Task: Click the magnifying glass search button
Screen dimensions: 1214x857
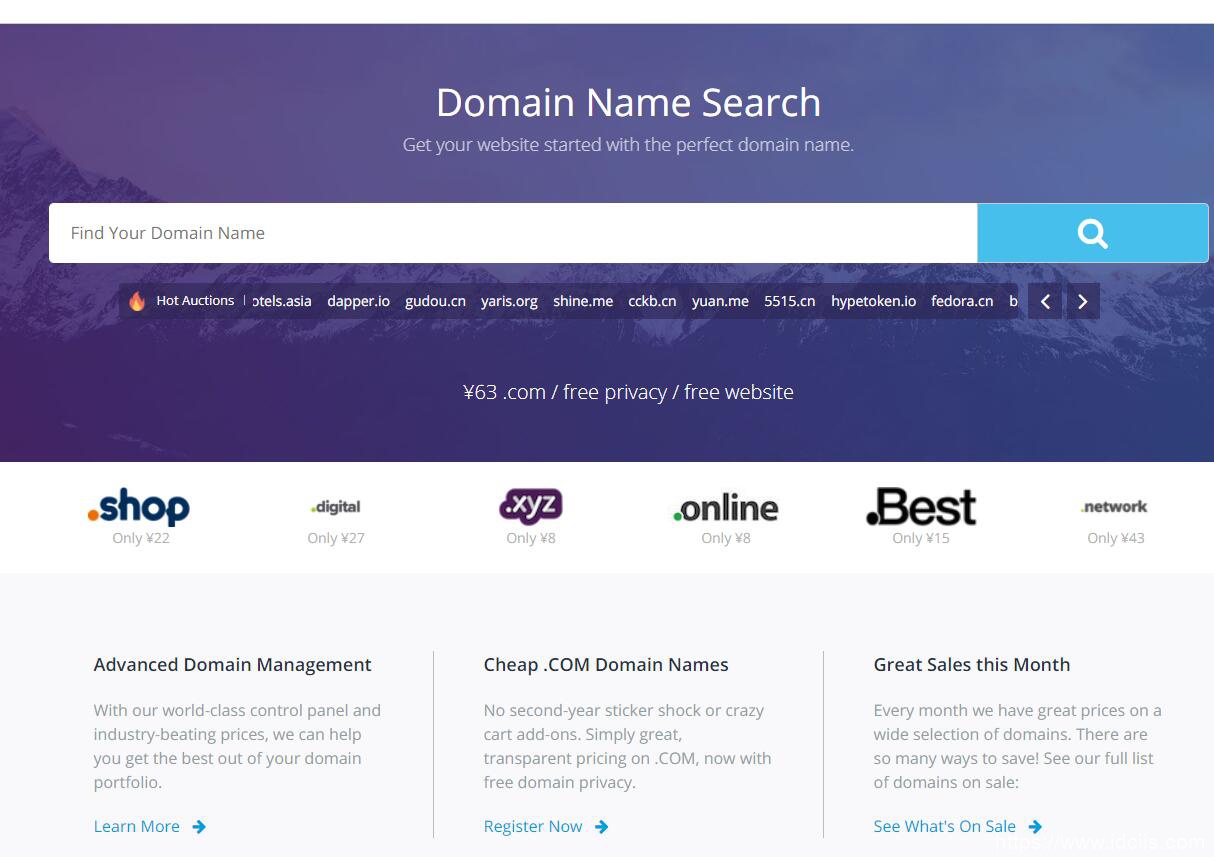Action: (1092, 233)
